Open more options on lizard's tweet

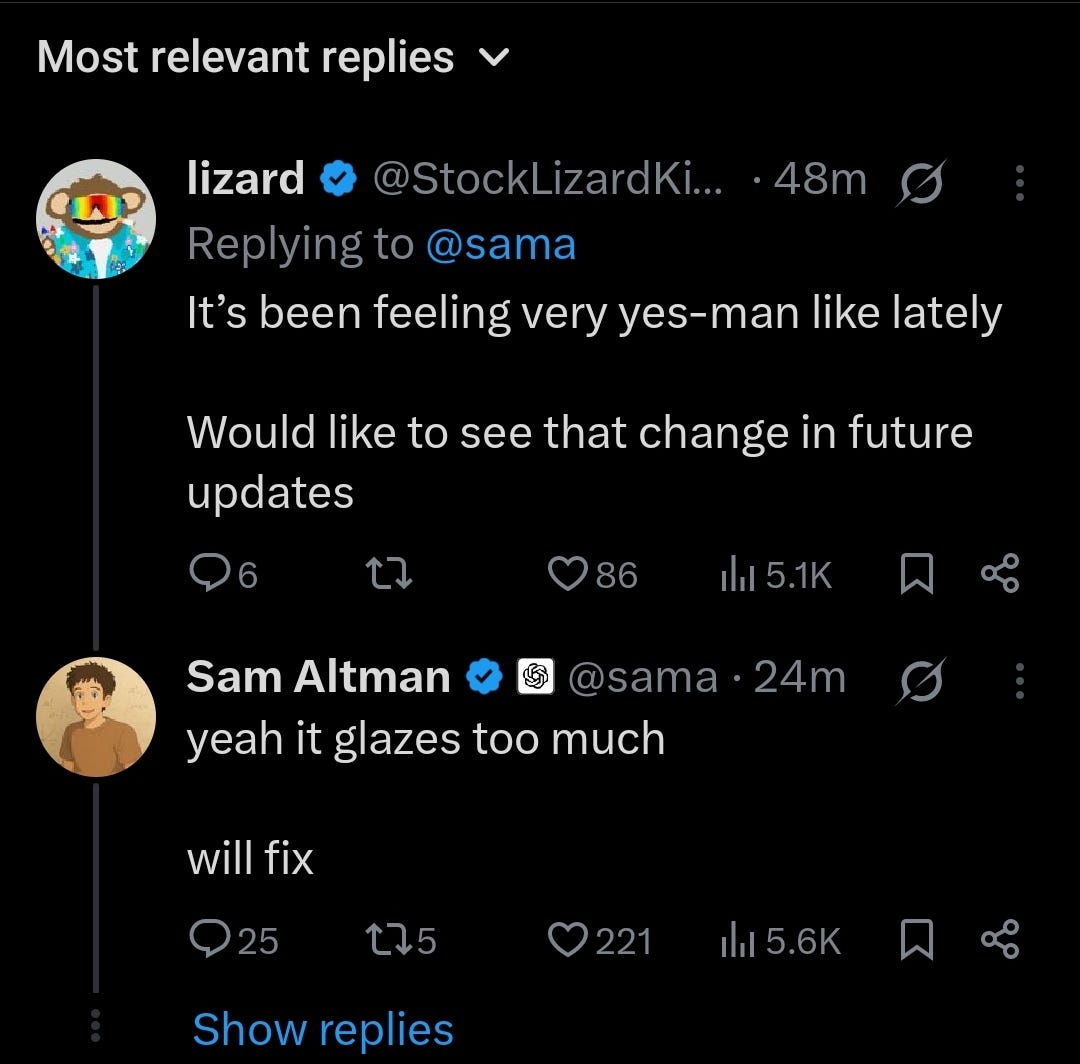pyautogui.click(x=1020, y=182)
